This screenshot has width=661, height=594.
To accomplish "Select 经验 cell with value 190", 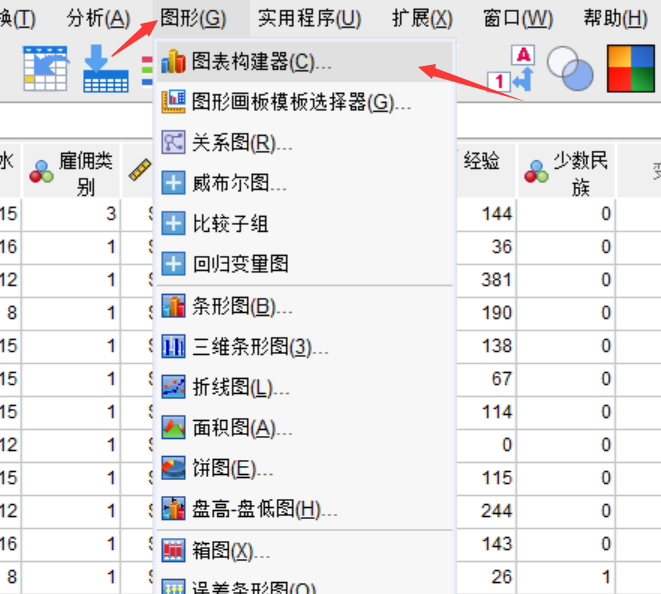I will 486,313.
